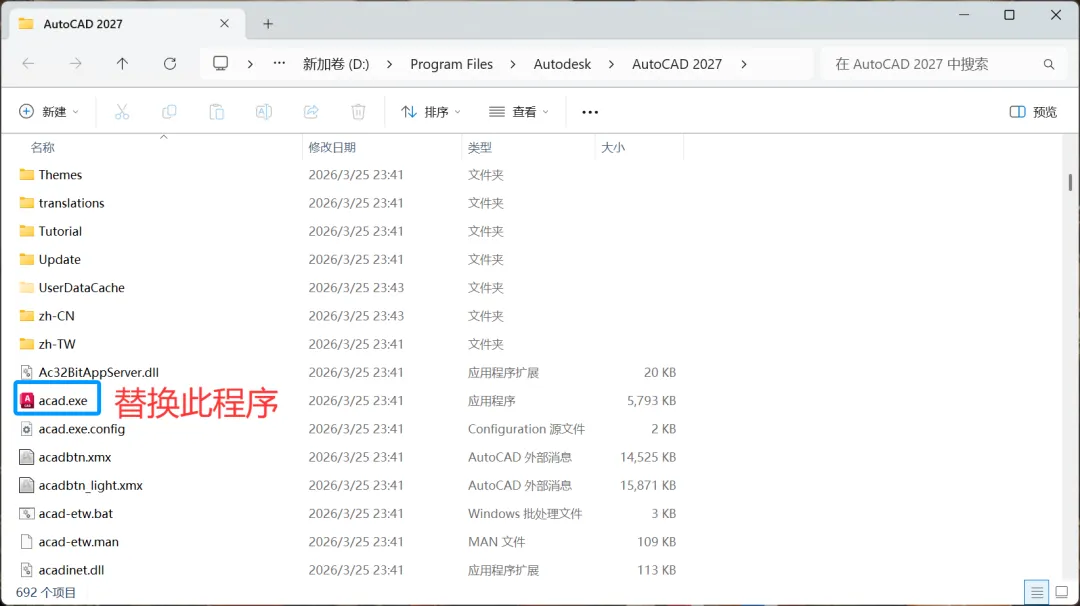The image size is (1080, 606).
Task: Open the See more toolbar options
Action: [590, 112]
